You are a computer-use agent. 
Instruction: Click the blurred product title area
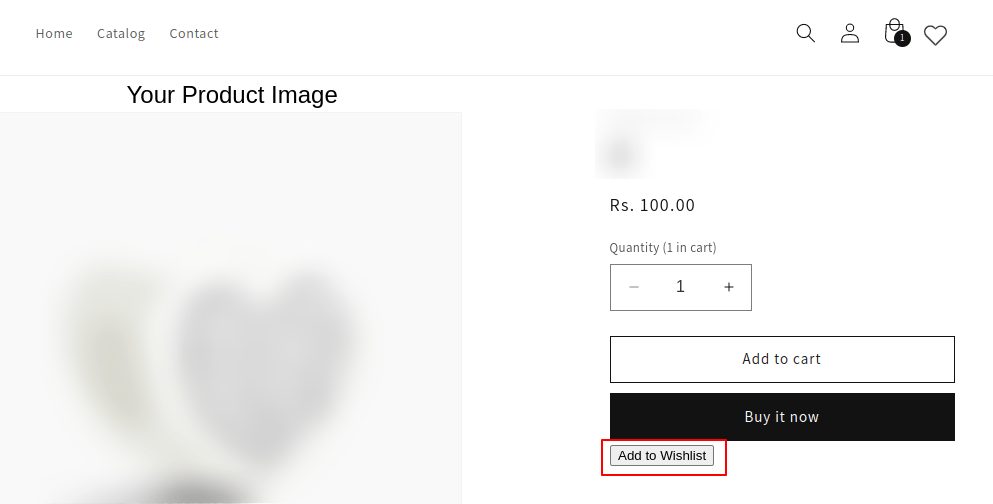pyautogui.click(x=650, y=140)
